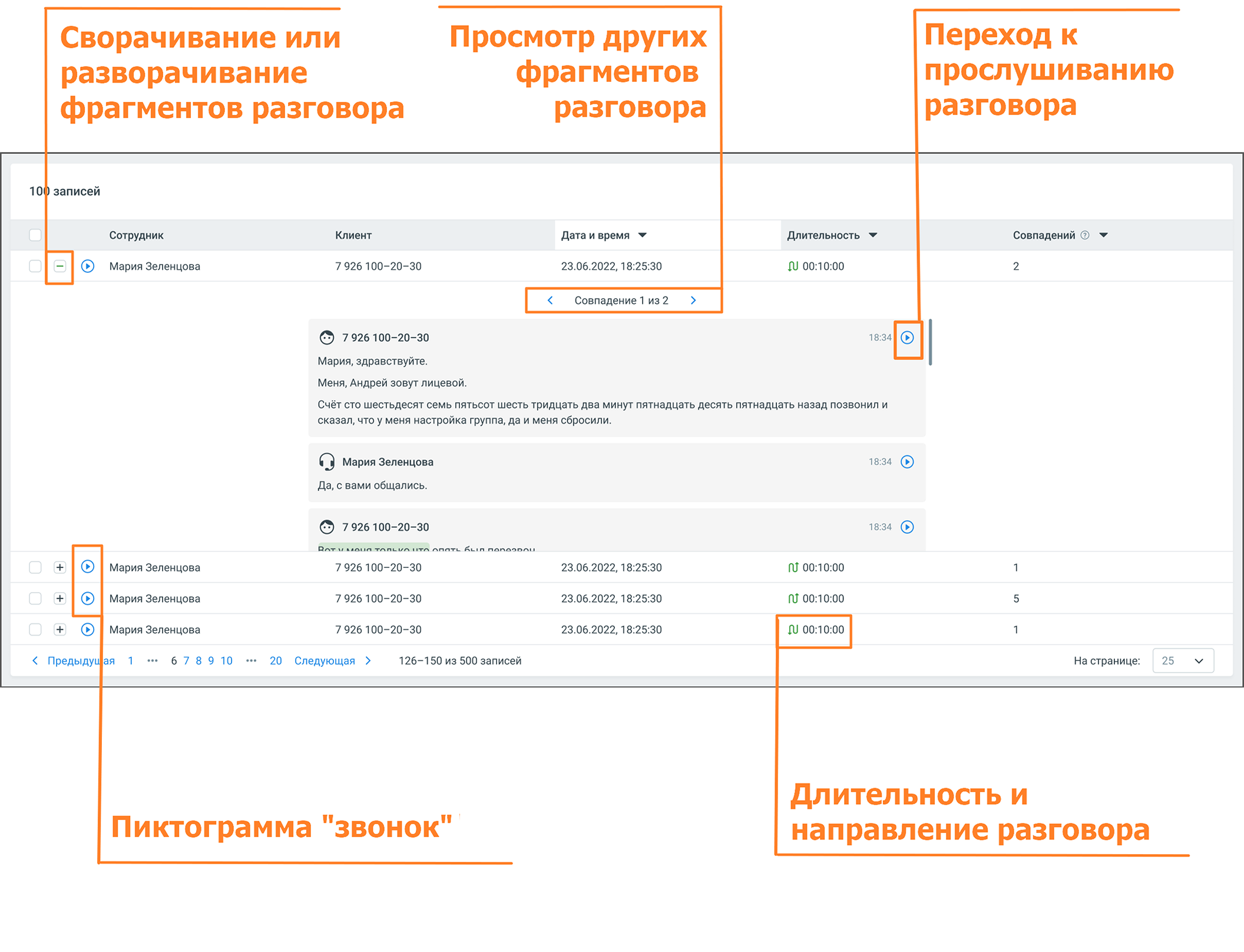The height and width of the screenshot is (952, 1244).
Task: Play the call in the row with 5 matches
Action: pyautogui.click(x=88, y=599)
